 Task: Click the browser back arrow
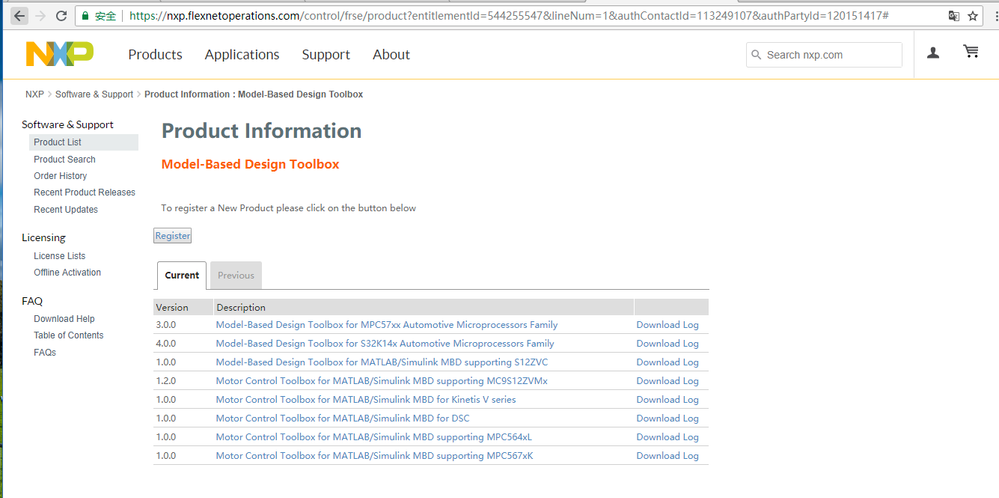(20, 16)
